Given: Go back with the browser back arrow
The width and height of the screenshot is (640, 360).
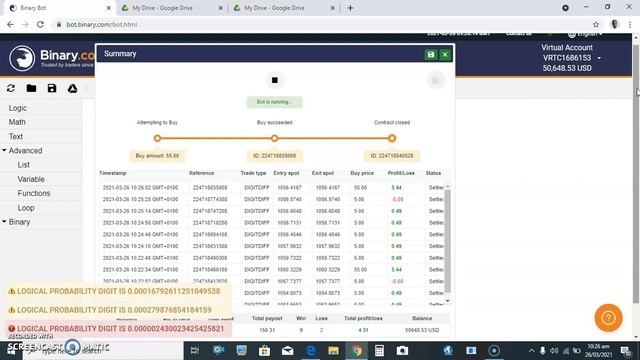Looking at the screenshot, I should coord(10,24).
